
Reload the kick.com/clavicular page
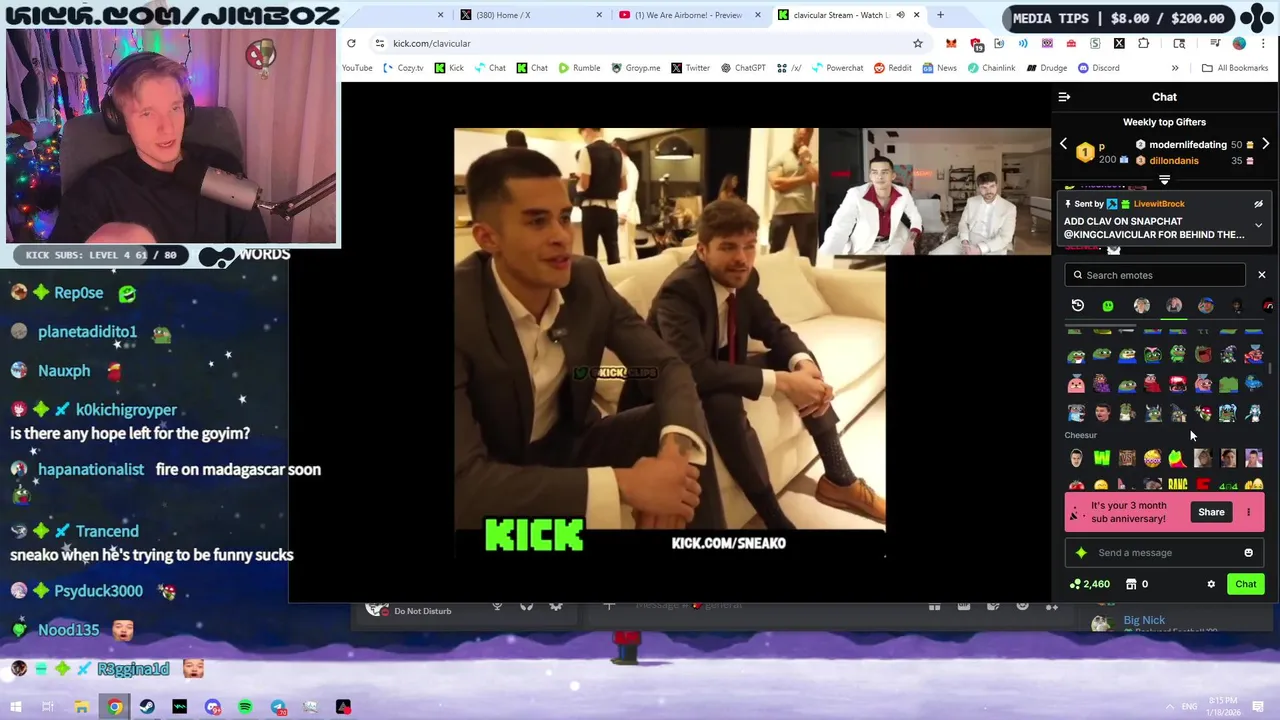click(x=351, y=43)
